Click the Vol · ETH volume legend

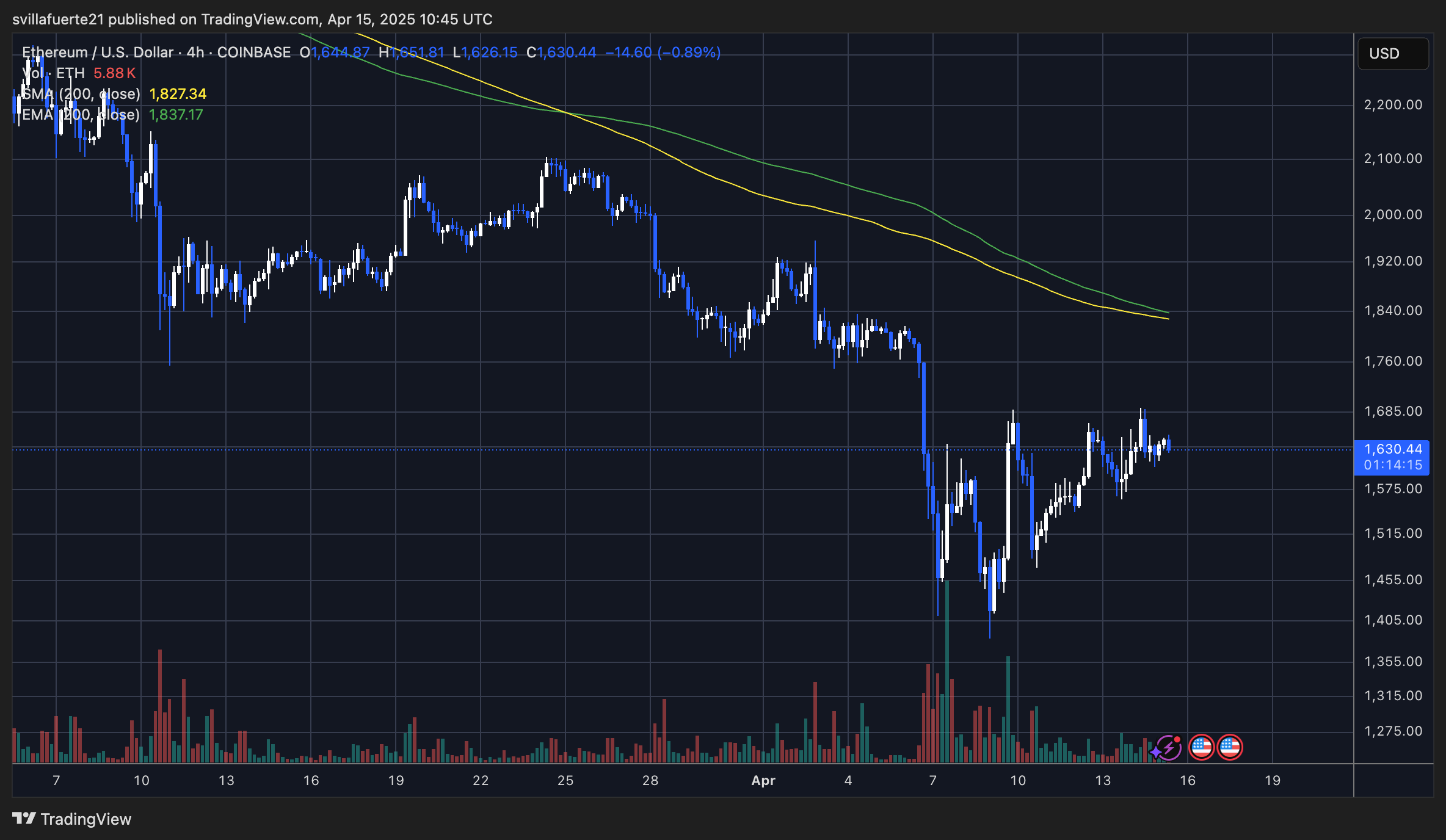click(x=54, y=73)
